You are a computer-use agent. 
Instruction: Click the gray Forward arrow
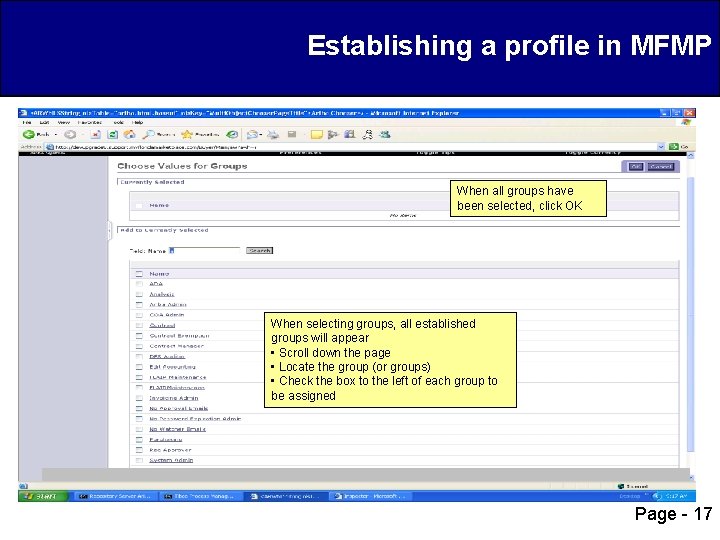(x=70, y=135)
